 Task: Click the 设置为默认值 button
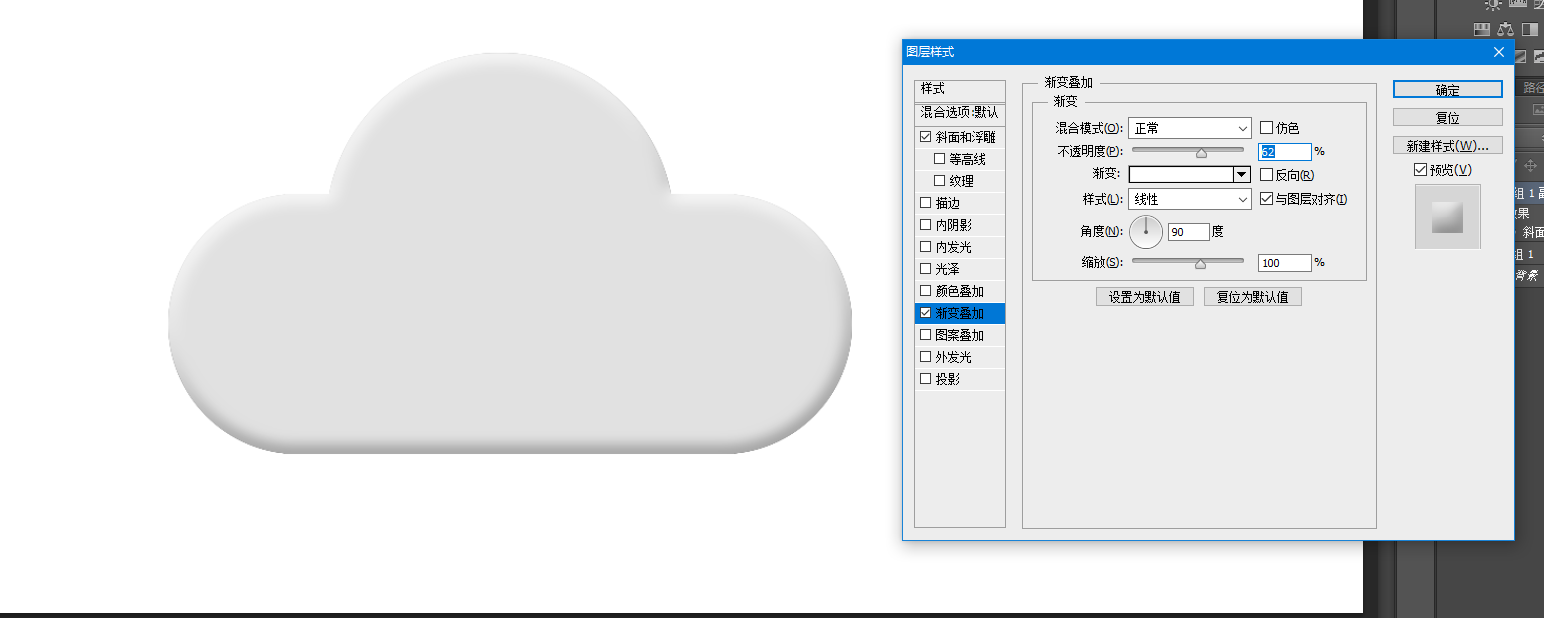[1144, 297]
